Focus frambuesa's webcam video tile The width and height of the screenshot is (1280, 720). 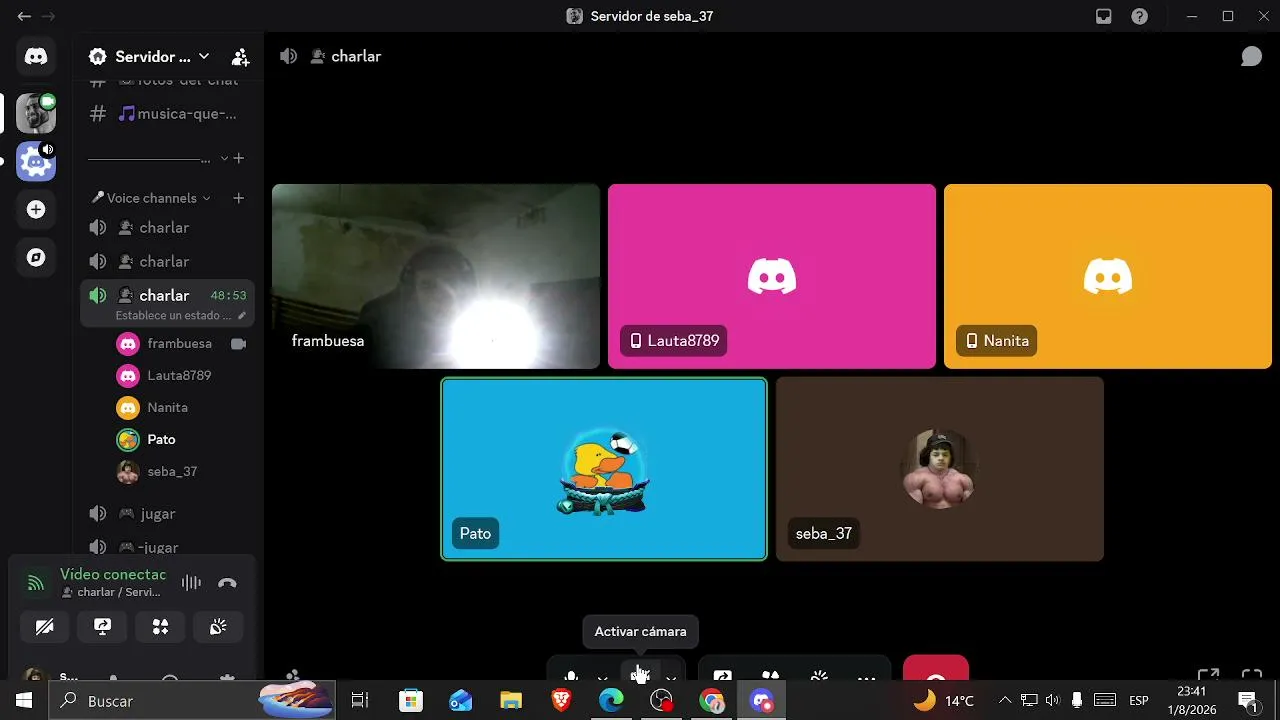(x=436, y=276)
